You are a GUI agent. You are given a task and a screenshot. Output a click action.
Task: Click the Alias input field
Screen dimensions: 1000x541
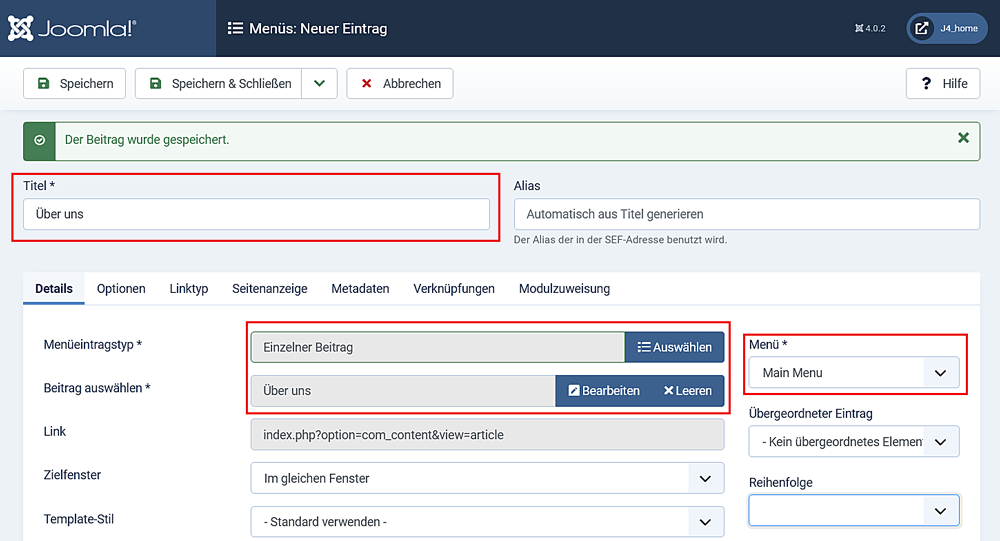tap(746, 214)
